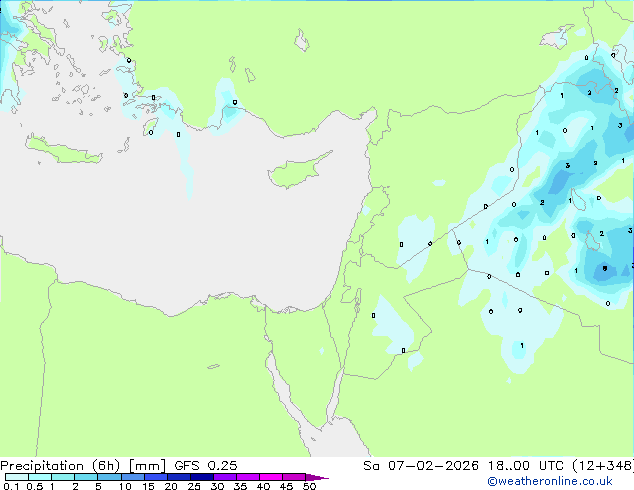Click the legend label '35'
The width and height of the screenshot is (634, 490).
coord(240,486)
